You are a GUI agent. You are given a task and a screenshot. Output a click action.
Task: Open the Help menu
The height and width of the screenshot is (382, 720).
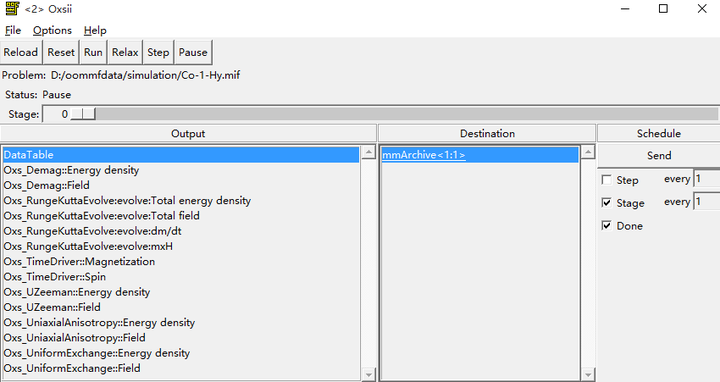[95, 30]
